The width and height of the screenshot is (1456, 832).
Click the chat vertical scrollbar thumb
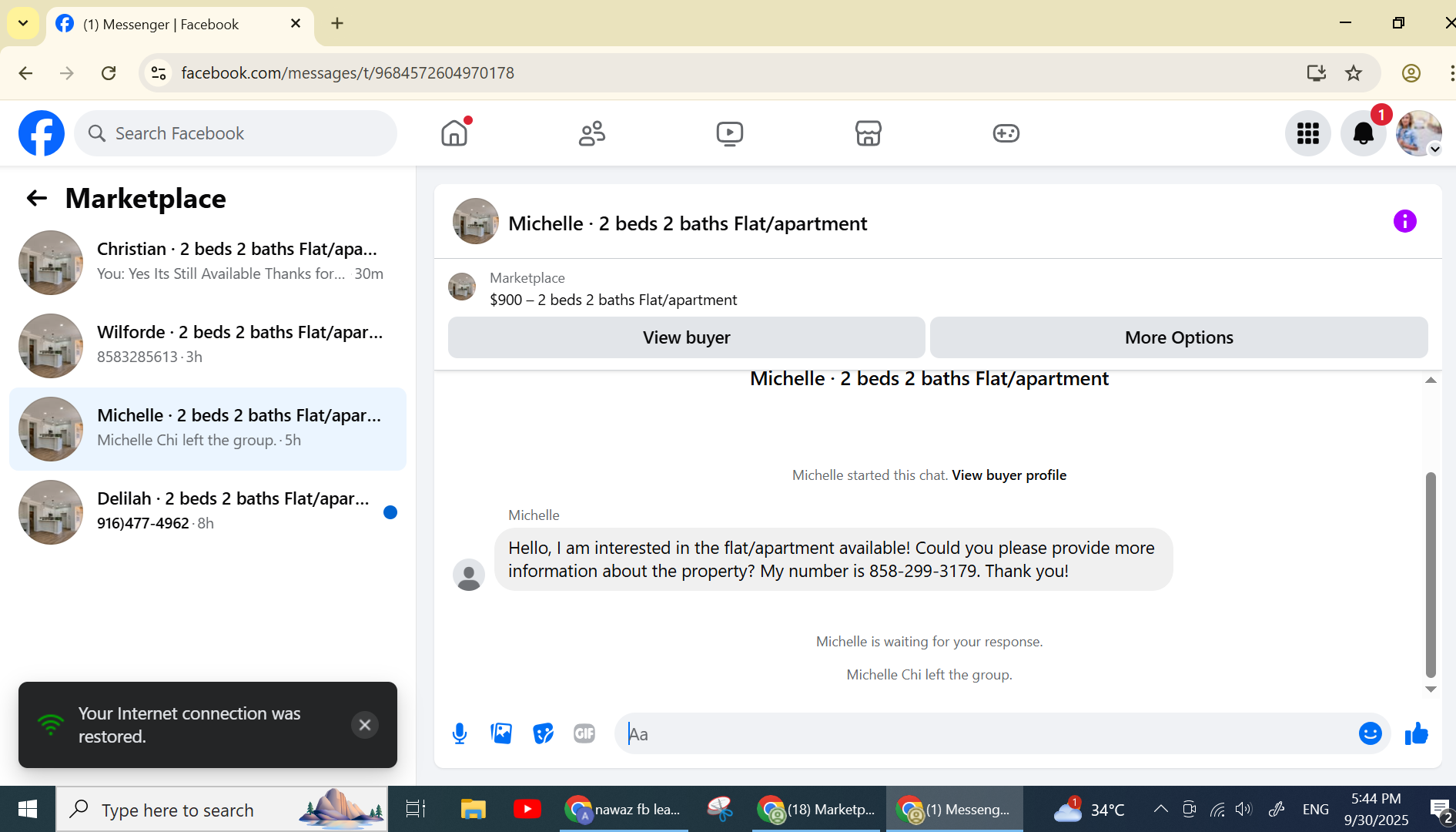coord(1431,574)
